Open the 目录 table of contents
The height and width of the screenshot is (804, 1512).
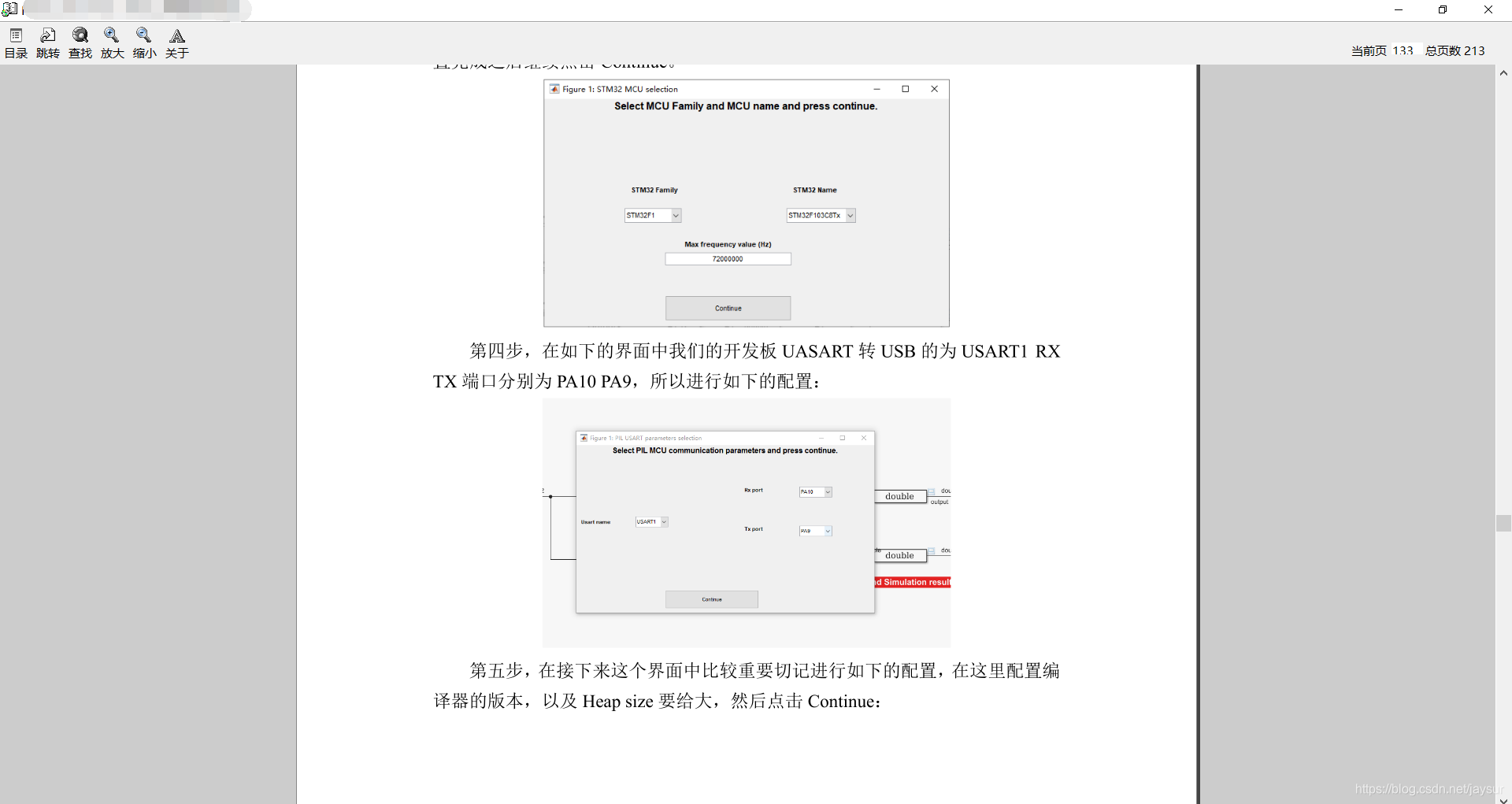coord(16,43)
